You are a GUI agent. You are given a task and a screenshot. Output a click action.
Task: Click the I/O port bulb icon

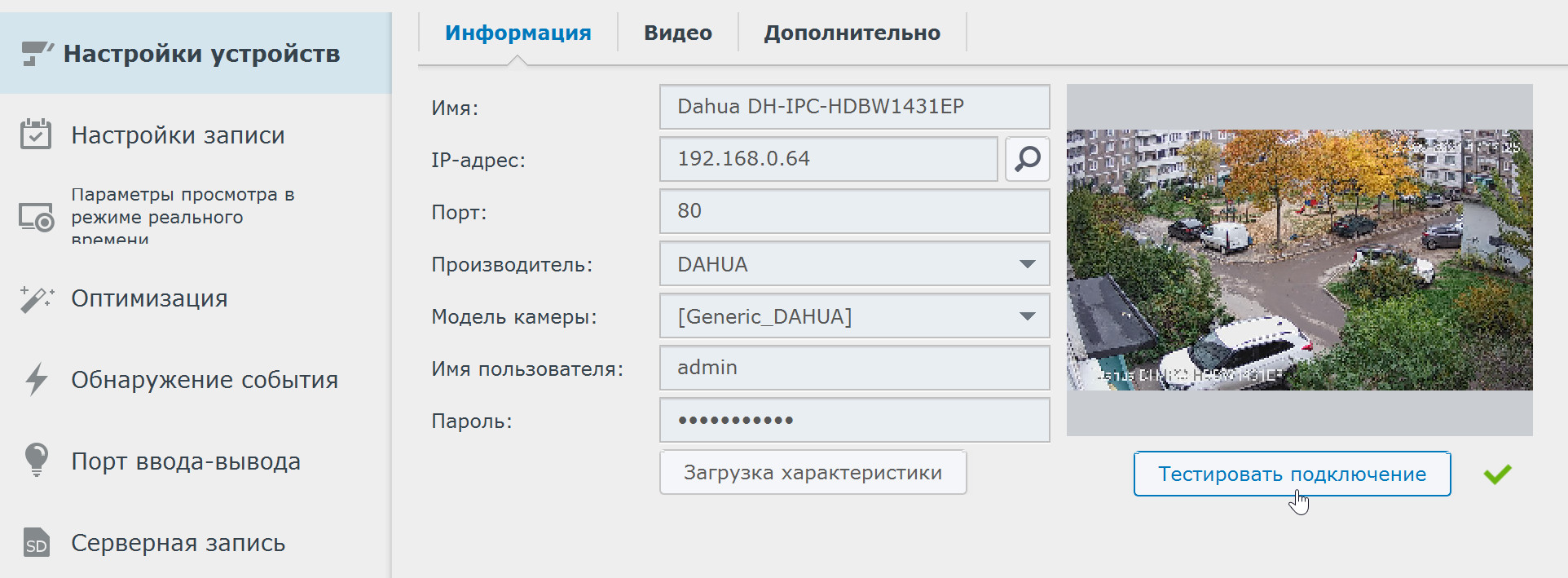(37, 461)
